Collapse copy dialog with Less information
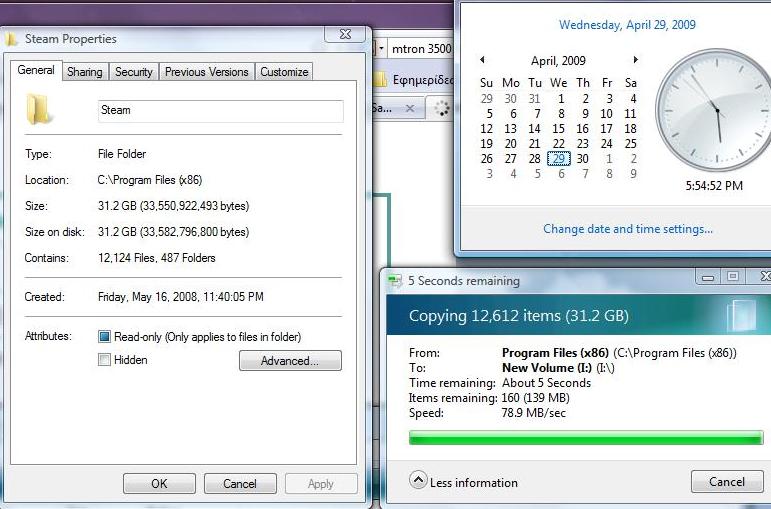The width and height of the screenshot is (771, 509). tap(463, 481)
